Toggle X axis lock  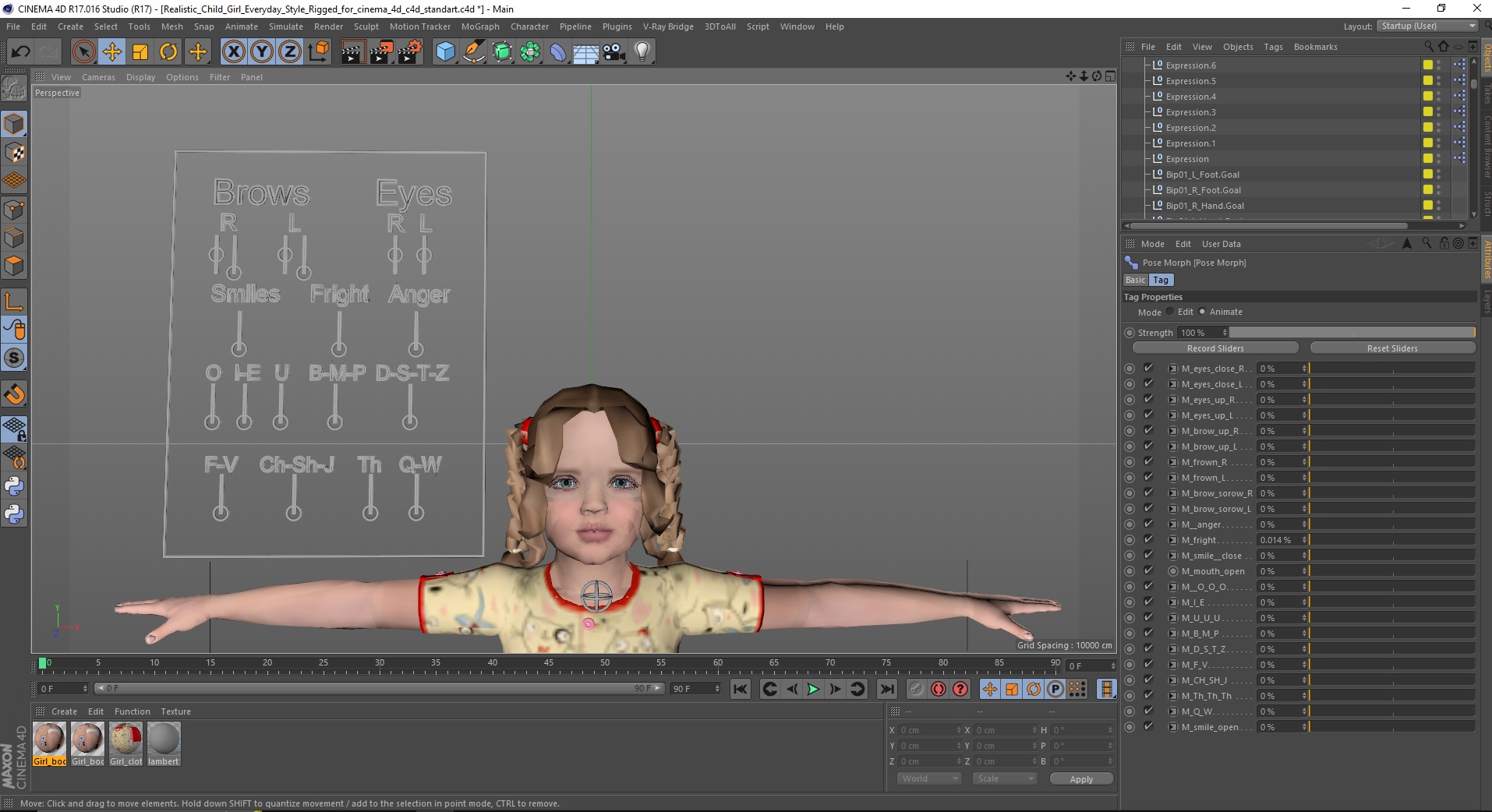coord(234,52)
